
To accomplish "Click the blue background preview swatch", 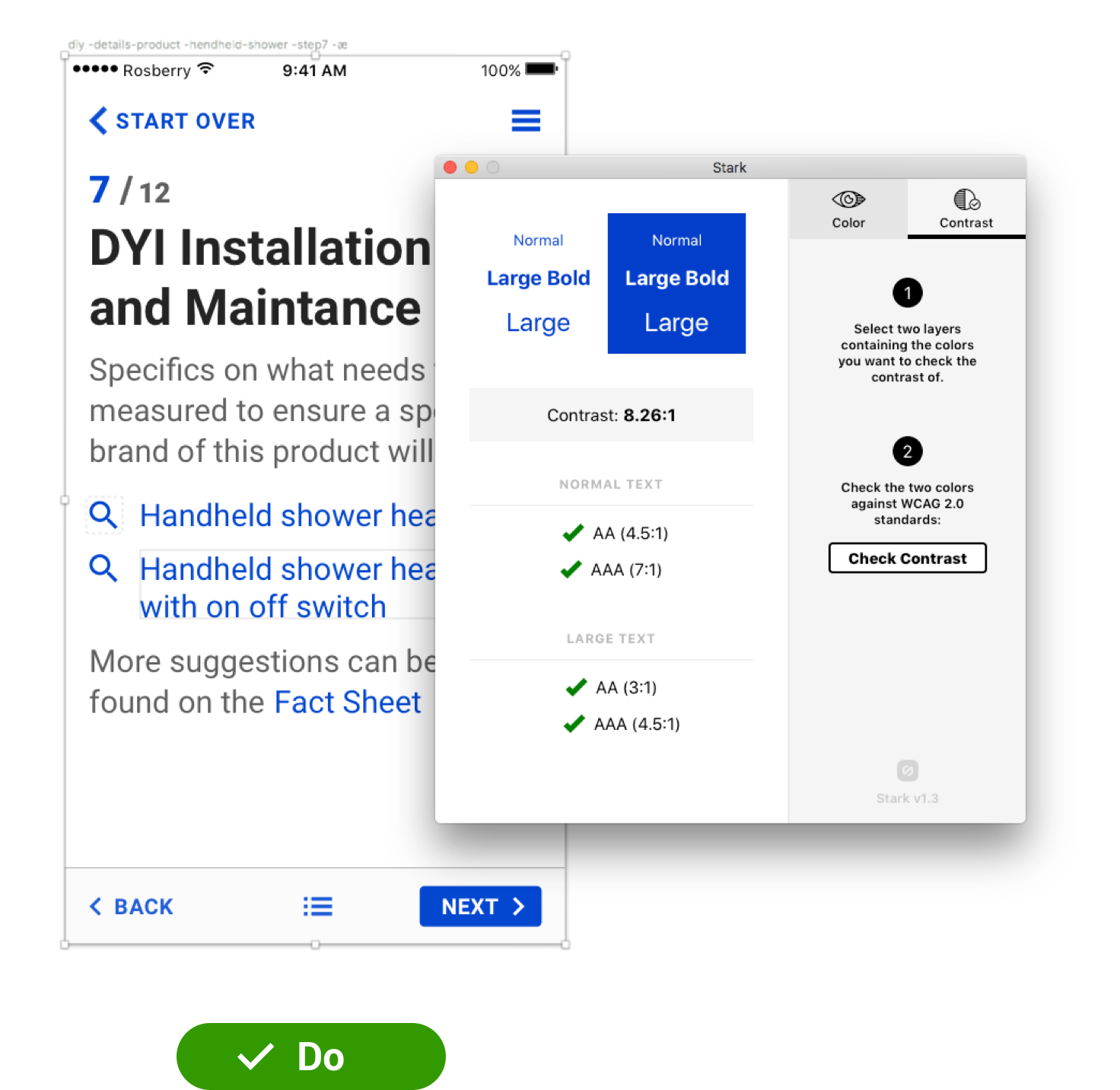I will [676, 283].
